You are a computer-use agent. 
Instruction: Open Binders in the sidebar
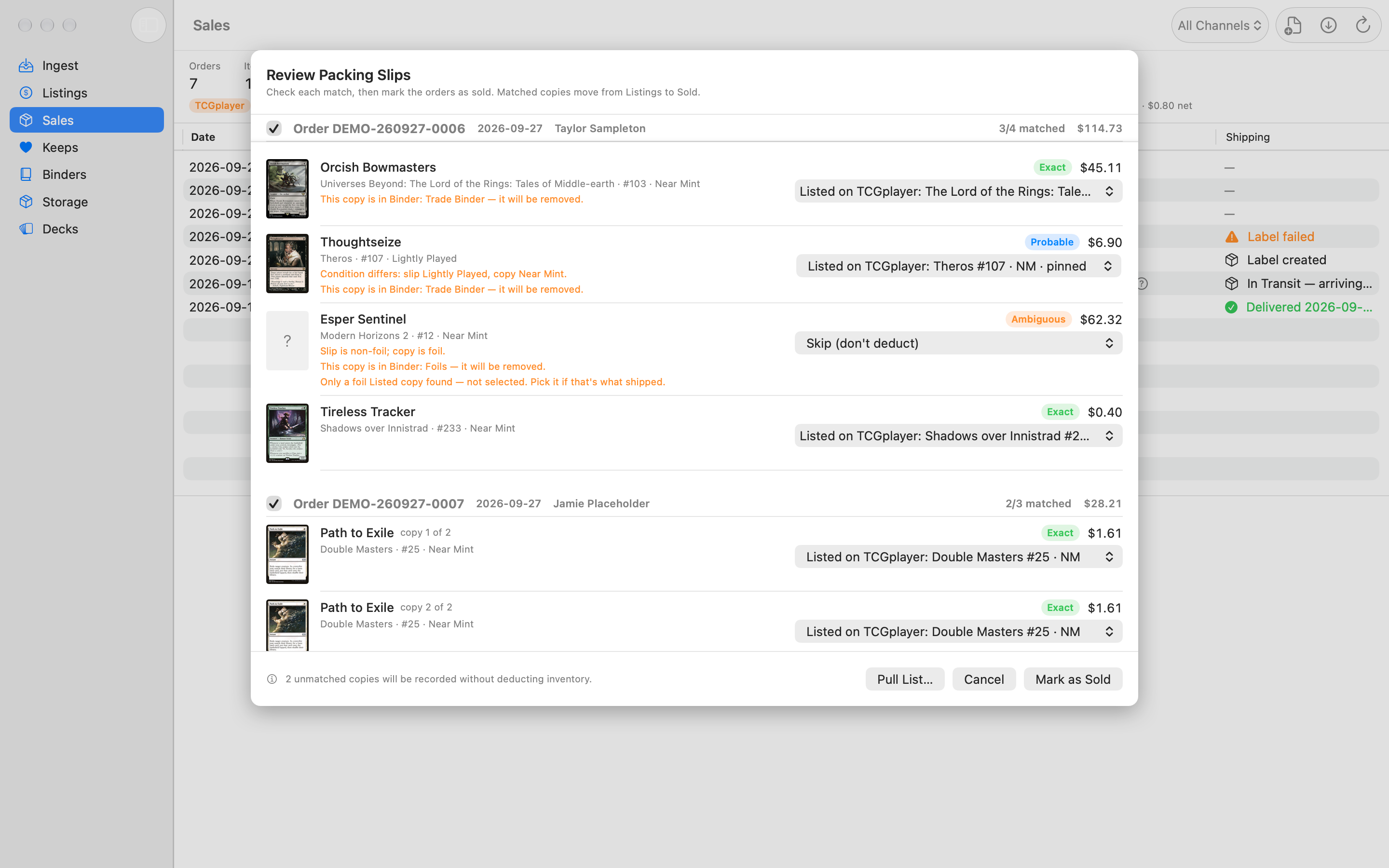coord(87,175)
